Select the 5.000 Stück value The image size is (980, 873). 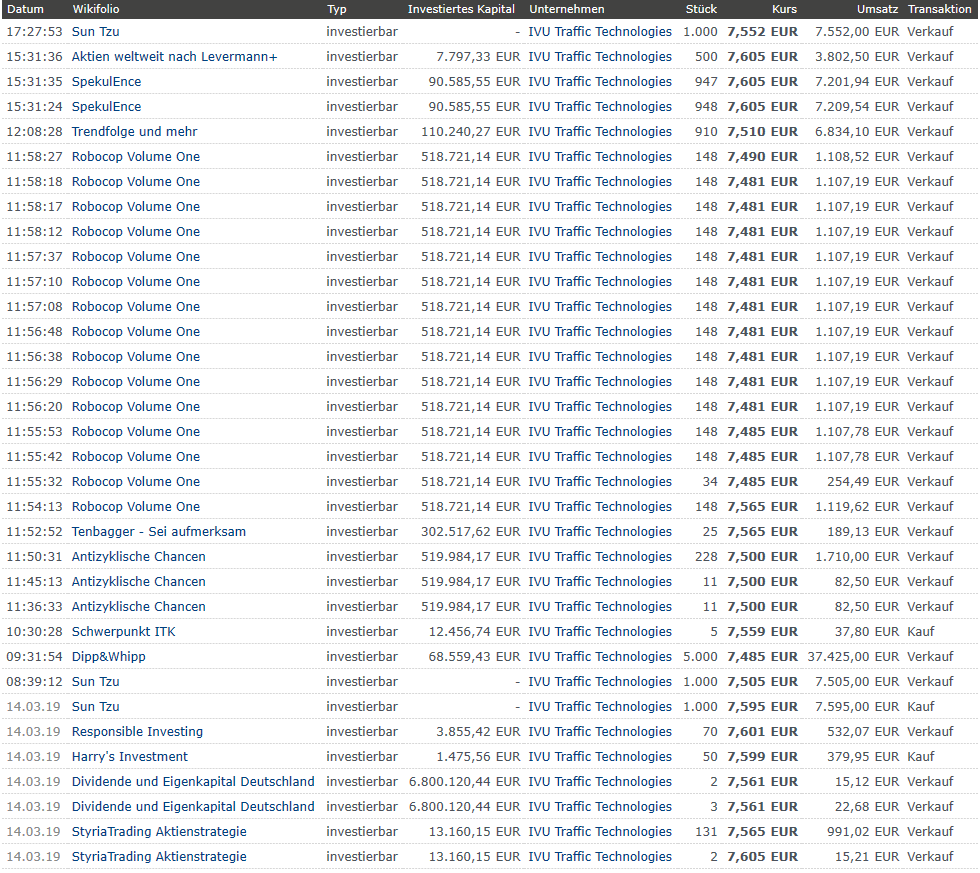click(x=701, y=657)
